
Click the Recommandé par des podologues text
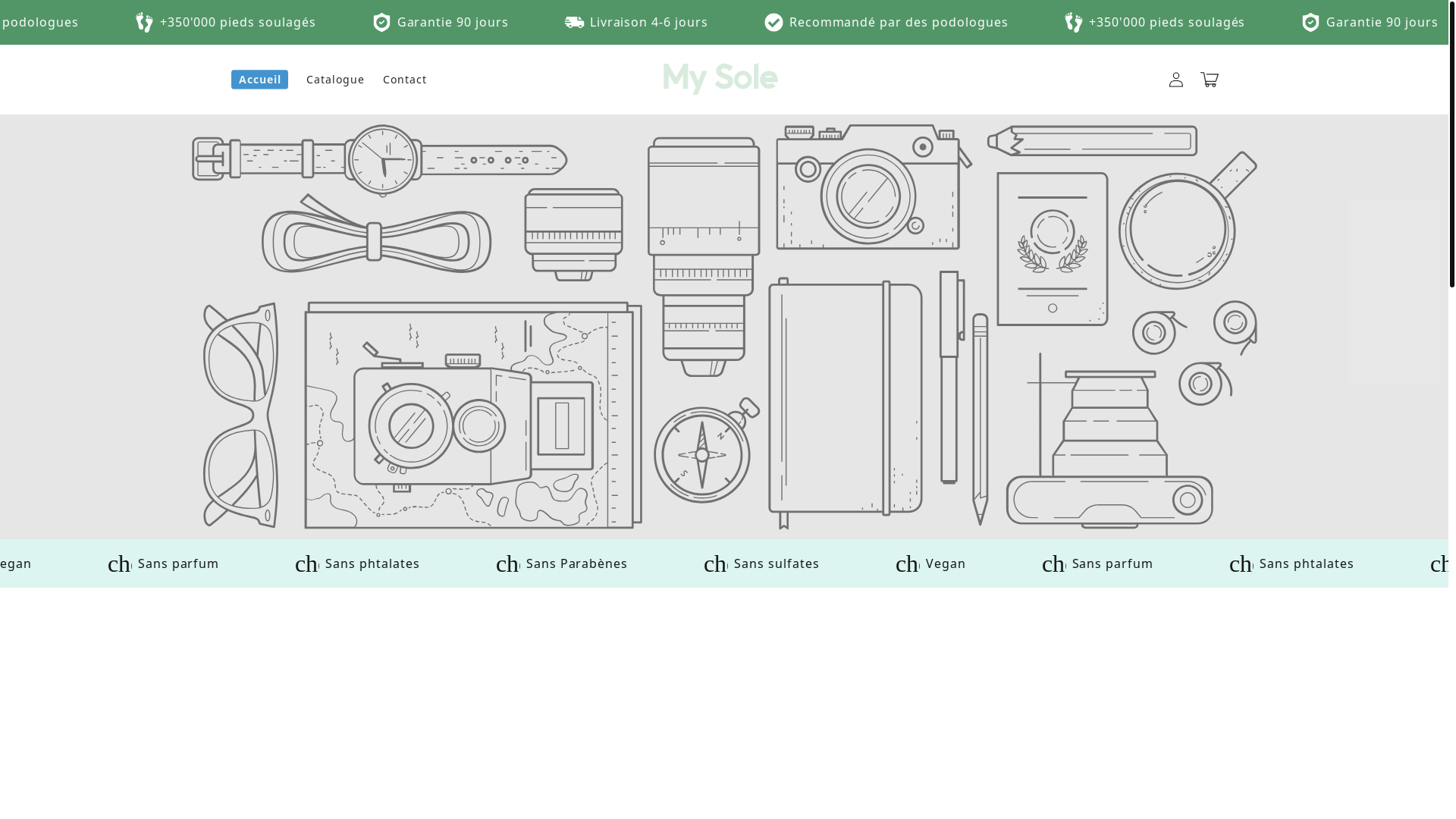tap(899, 22)
